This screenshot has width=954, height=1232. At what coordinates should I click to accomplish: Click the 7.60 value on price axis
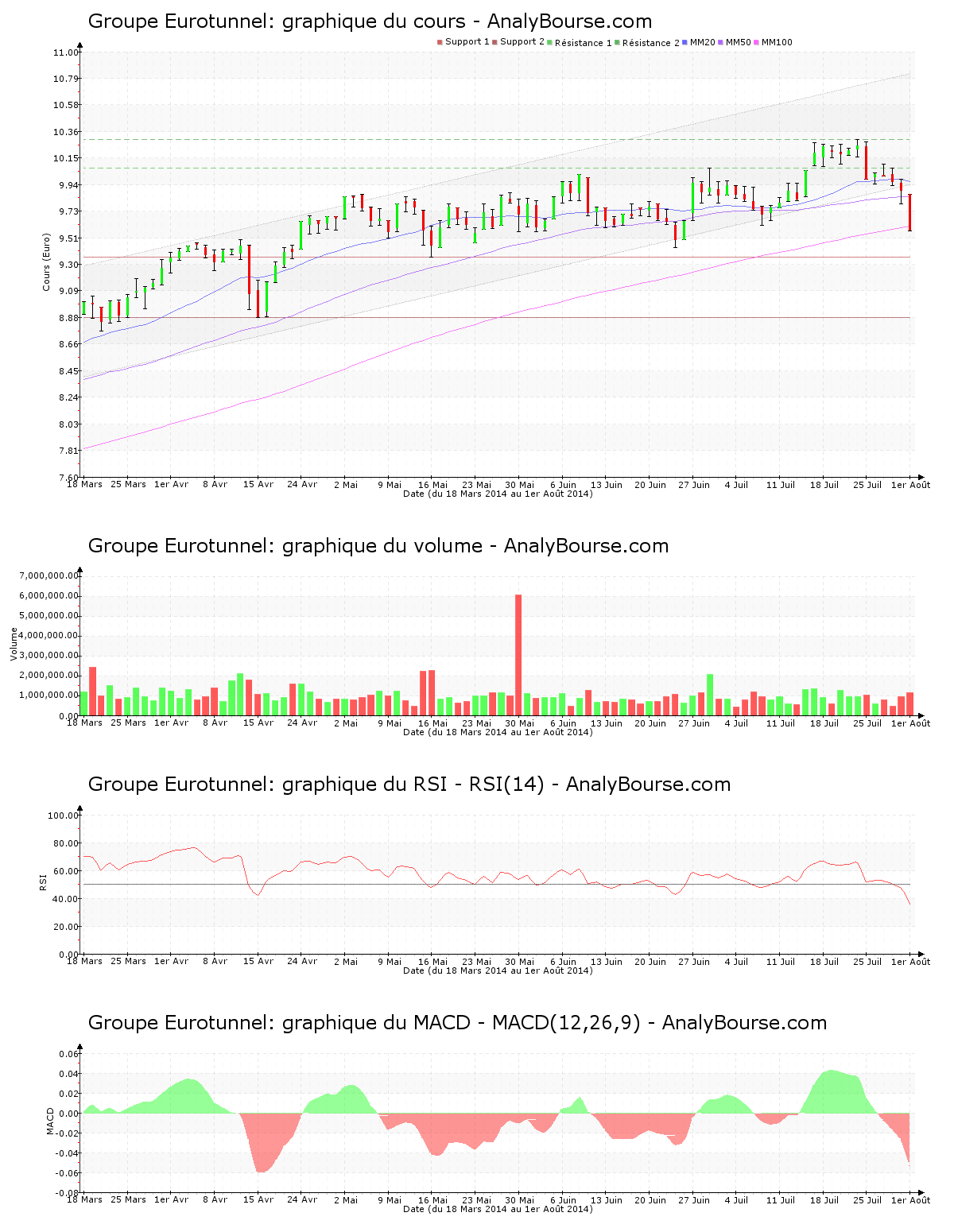click(68, 478)
